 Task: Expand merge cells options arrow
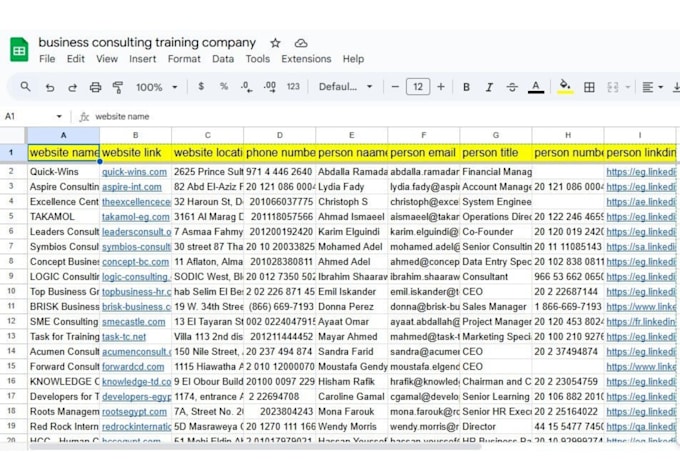pos(628,87)
